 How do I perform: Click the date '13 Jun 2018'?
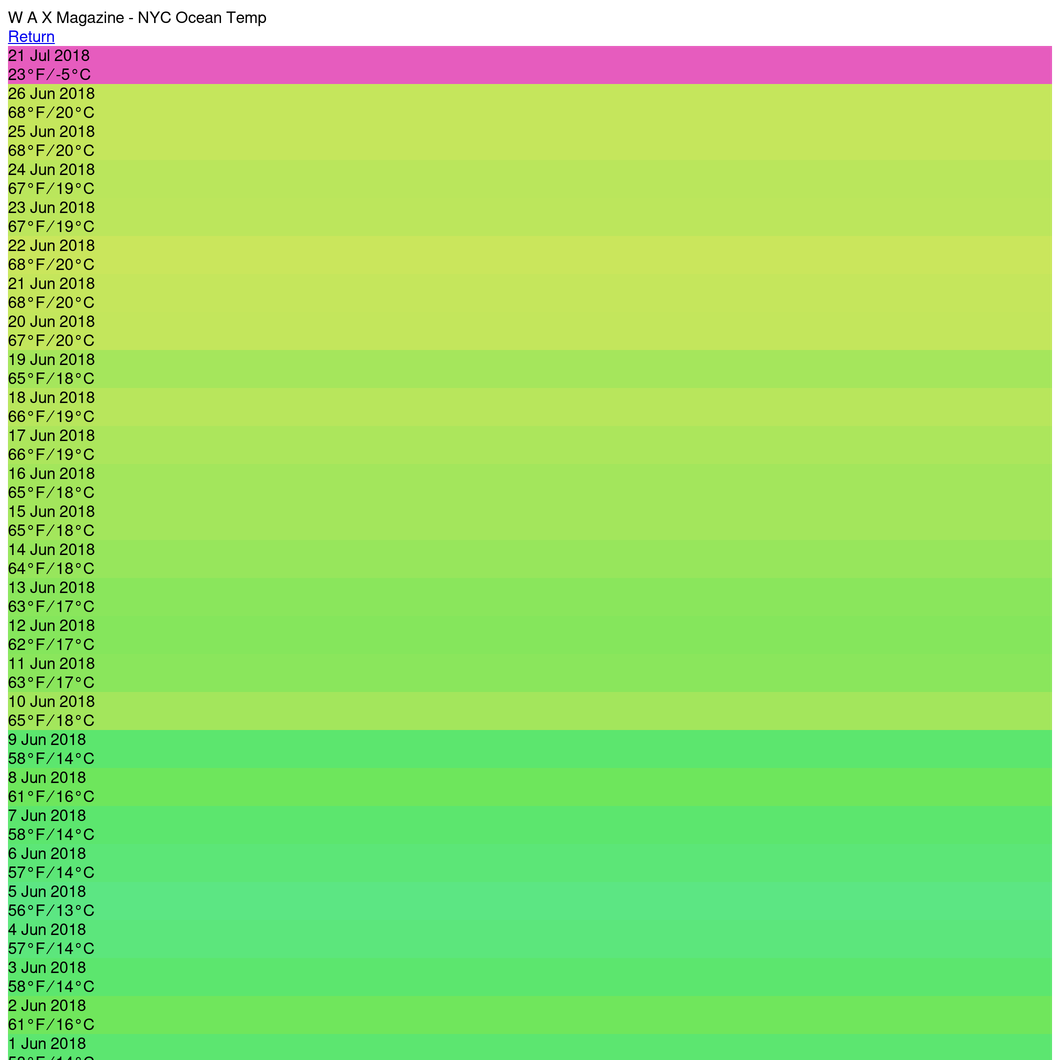click(x=51, y=587)
